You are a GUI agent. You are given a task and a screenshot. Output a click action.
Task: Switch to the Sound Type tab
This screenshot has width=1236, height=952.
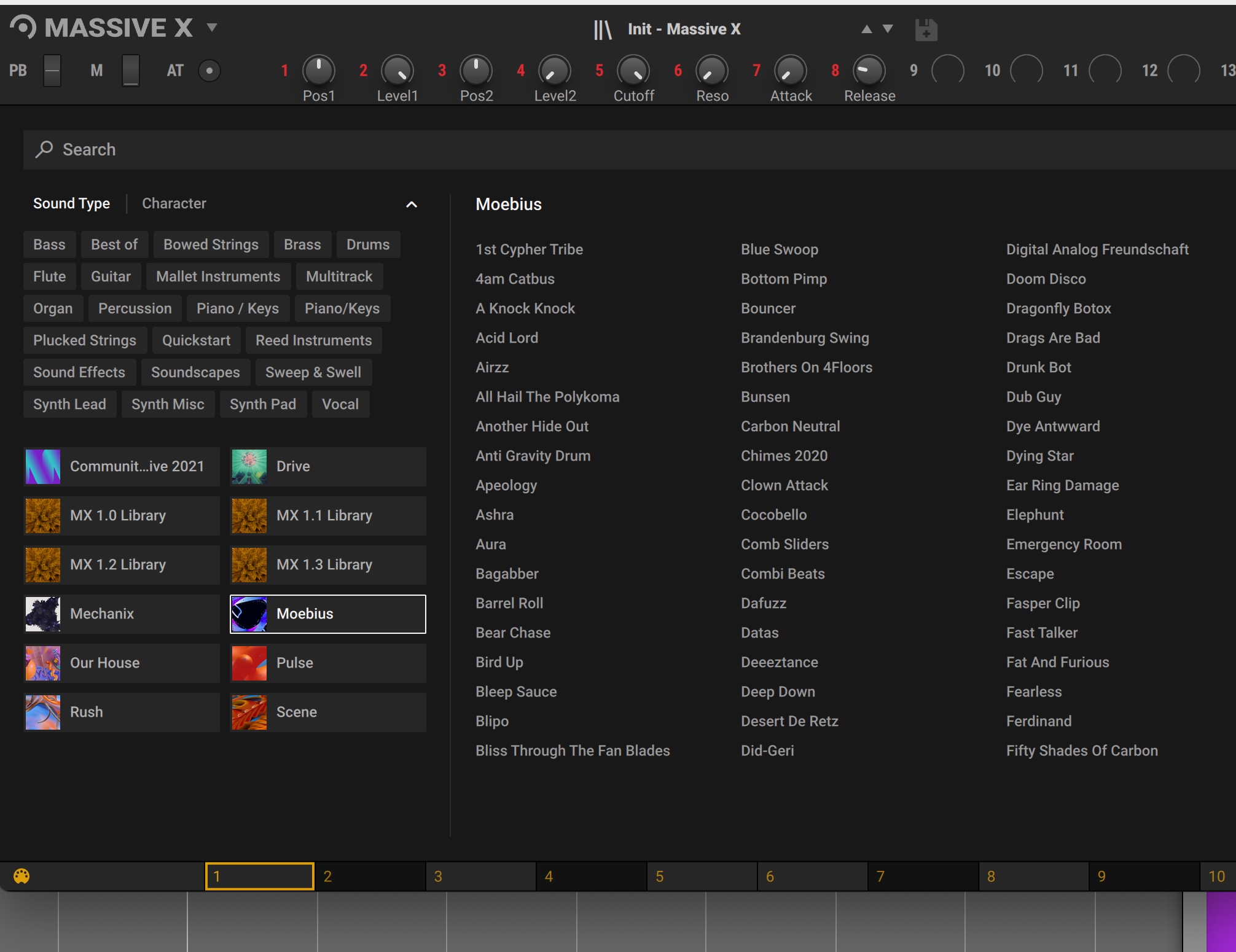(x=71, y=203)
